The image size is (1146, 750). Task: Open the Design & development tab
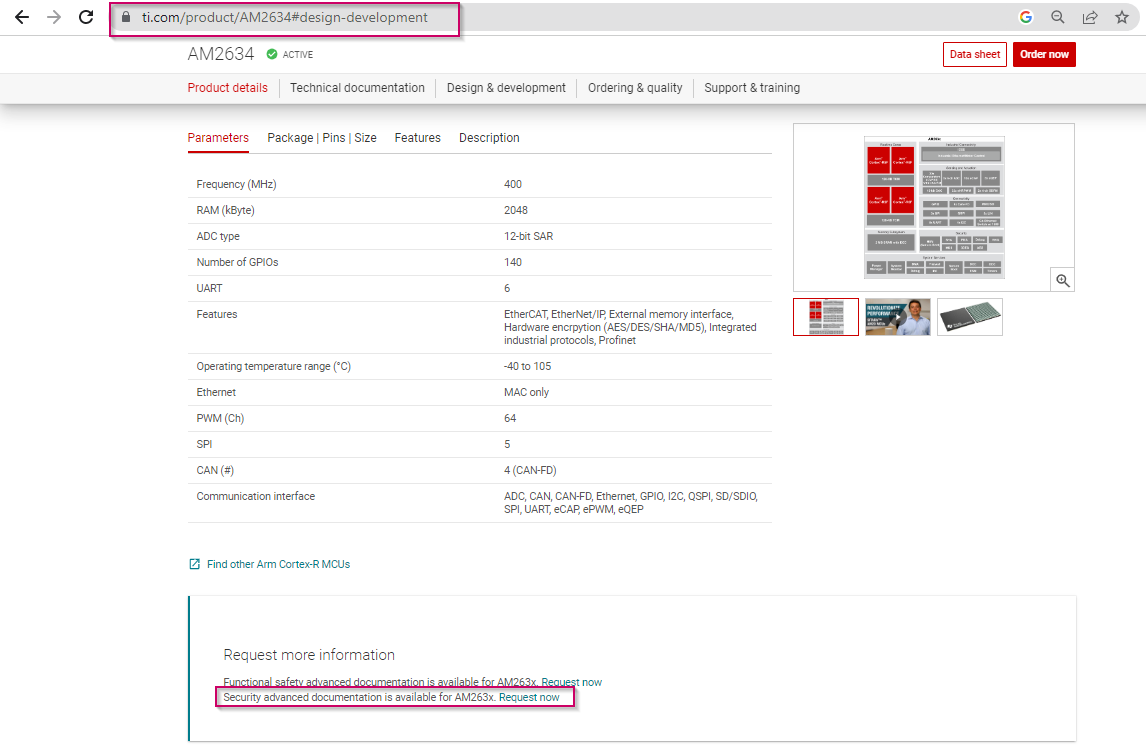506,88
